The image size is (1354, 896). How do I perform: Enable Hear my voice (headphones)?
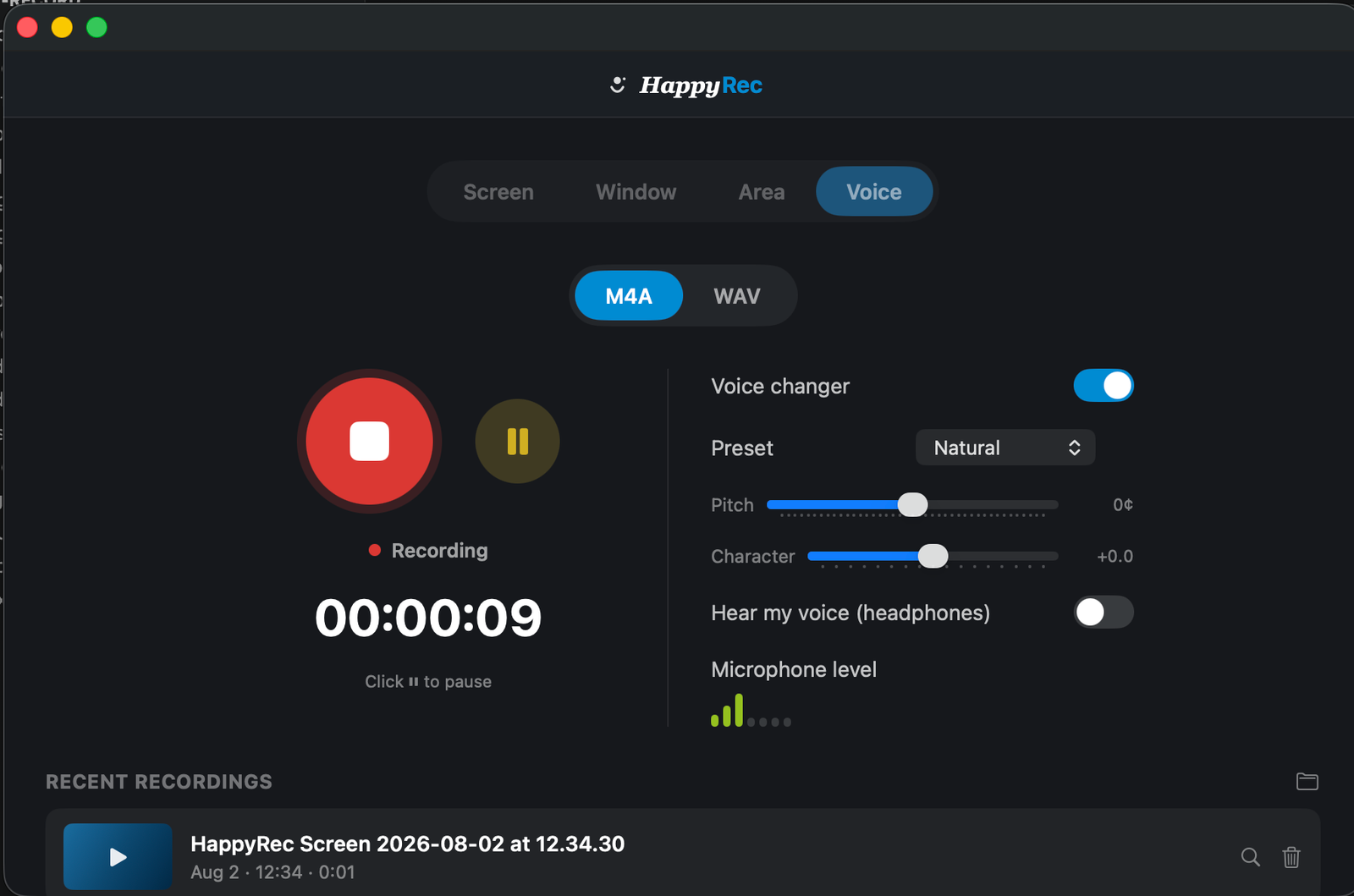(x=1103, y=612)
